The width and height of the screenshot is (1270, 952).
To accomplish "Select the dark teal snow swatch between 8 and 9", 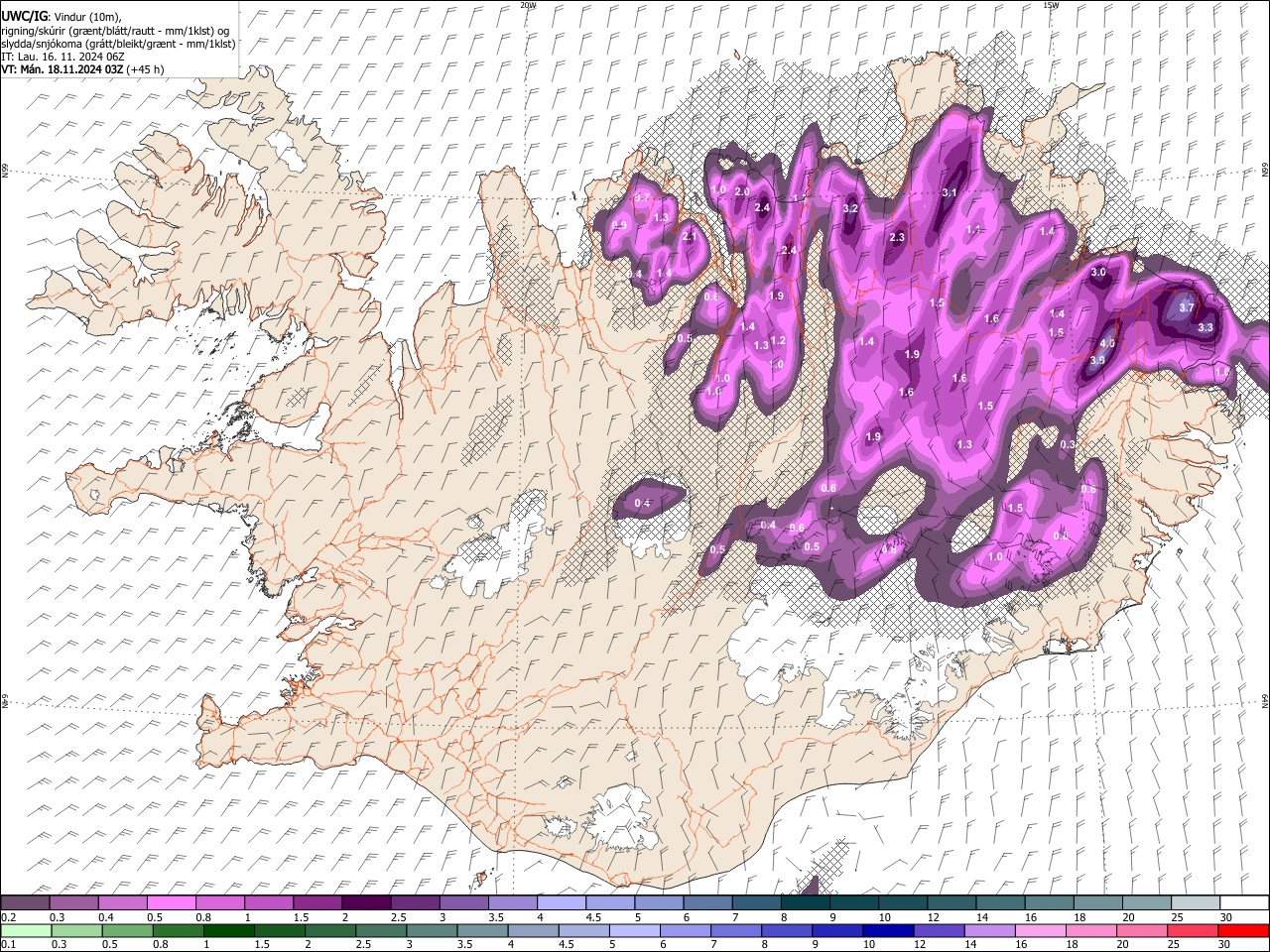I will 804,902.
